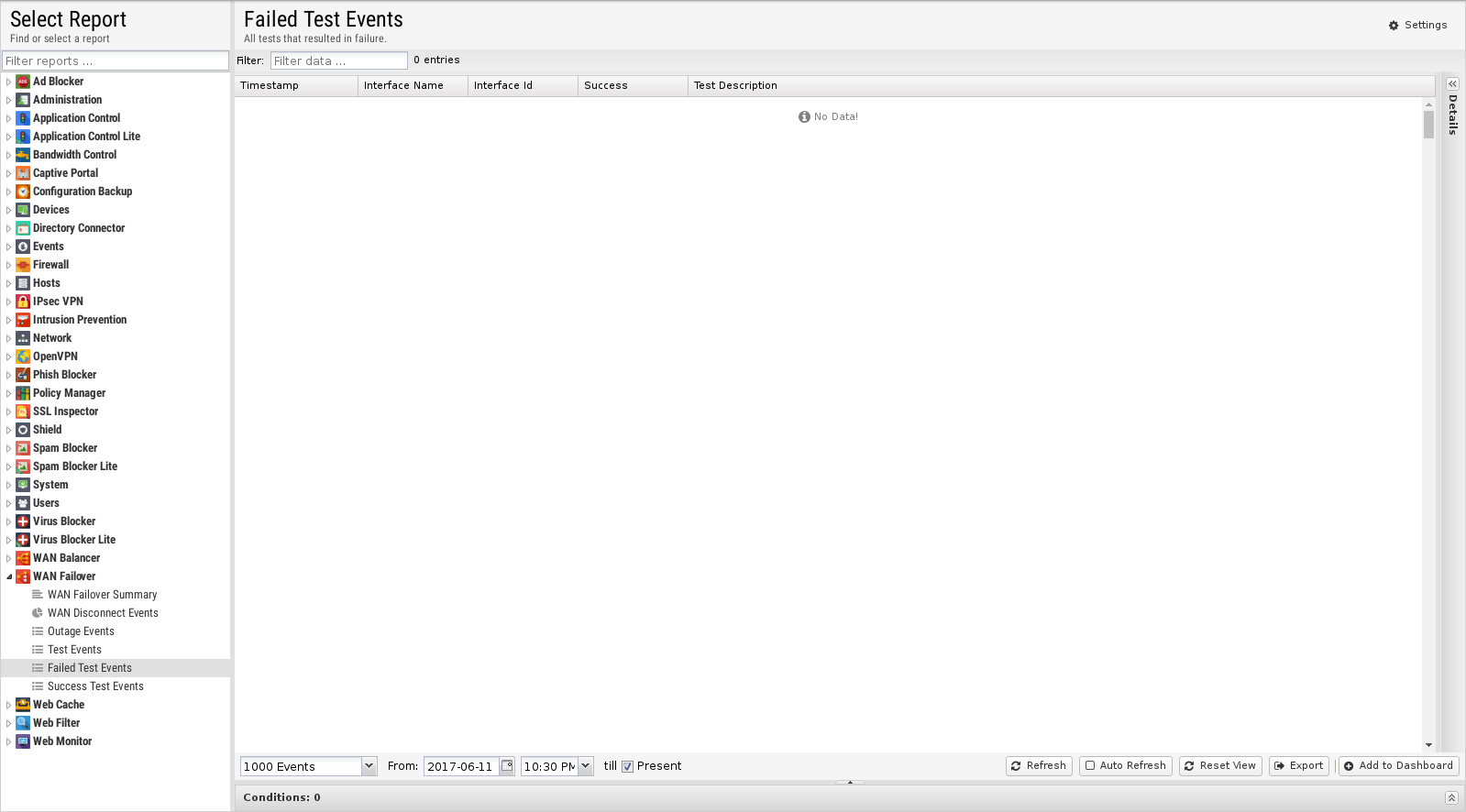The image size is (1466, 812).
Task: Click the Filter data input field
Action: pyautogui.click(x=339, y=60)
